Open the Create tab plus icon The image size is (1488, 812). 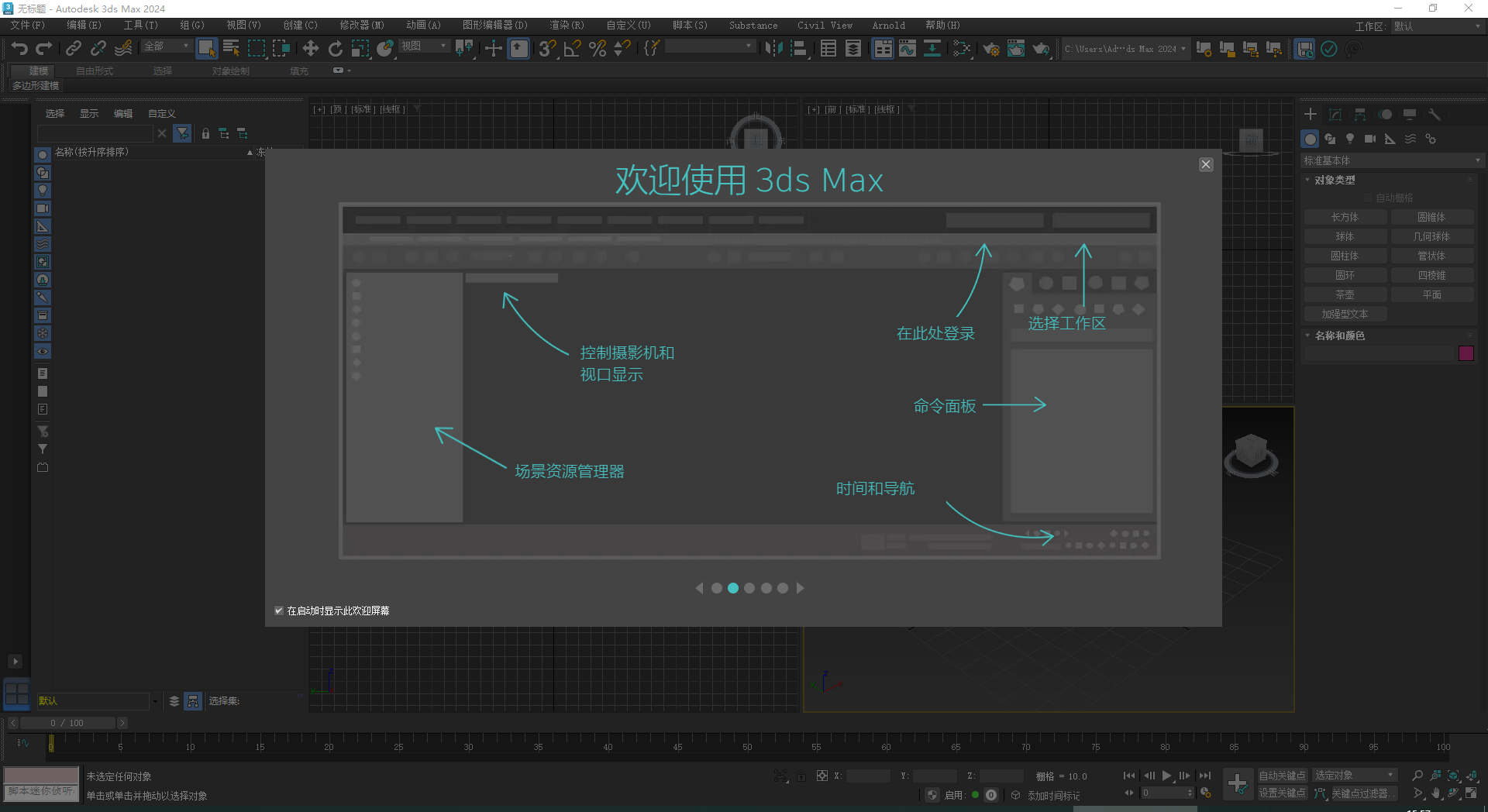pos(1310,115)
